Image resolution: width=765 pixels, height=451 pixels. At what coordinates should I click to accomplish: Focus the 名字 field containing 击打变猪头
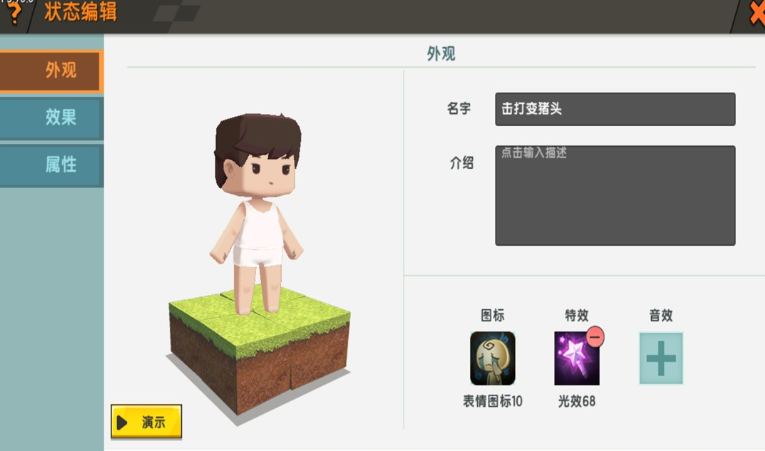pos(615,109)
